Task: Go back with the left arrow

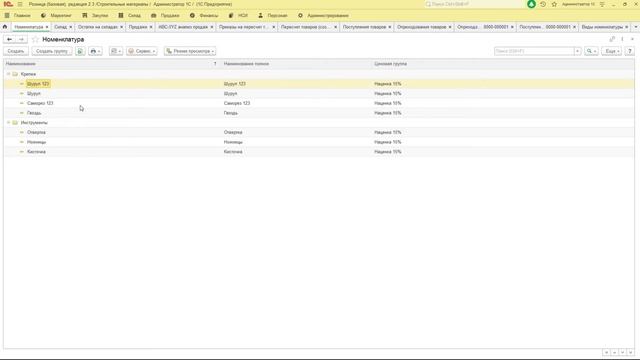Action: (x=9, y=39)
